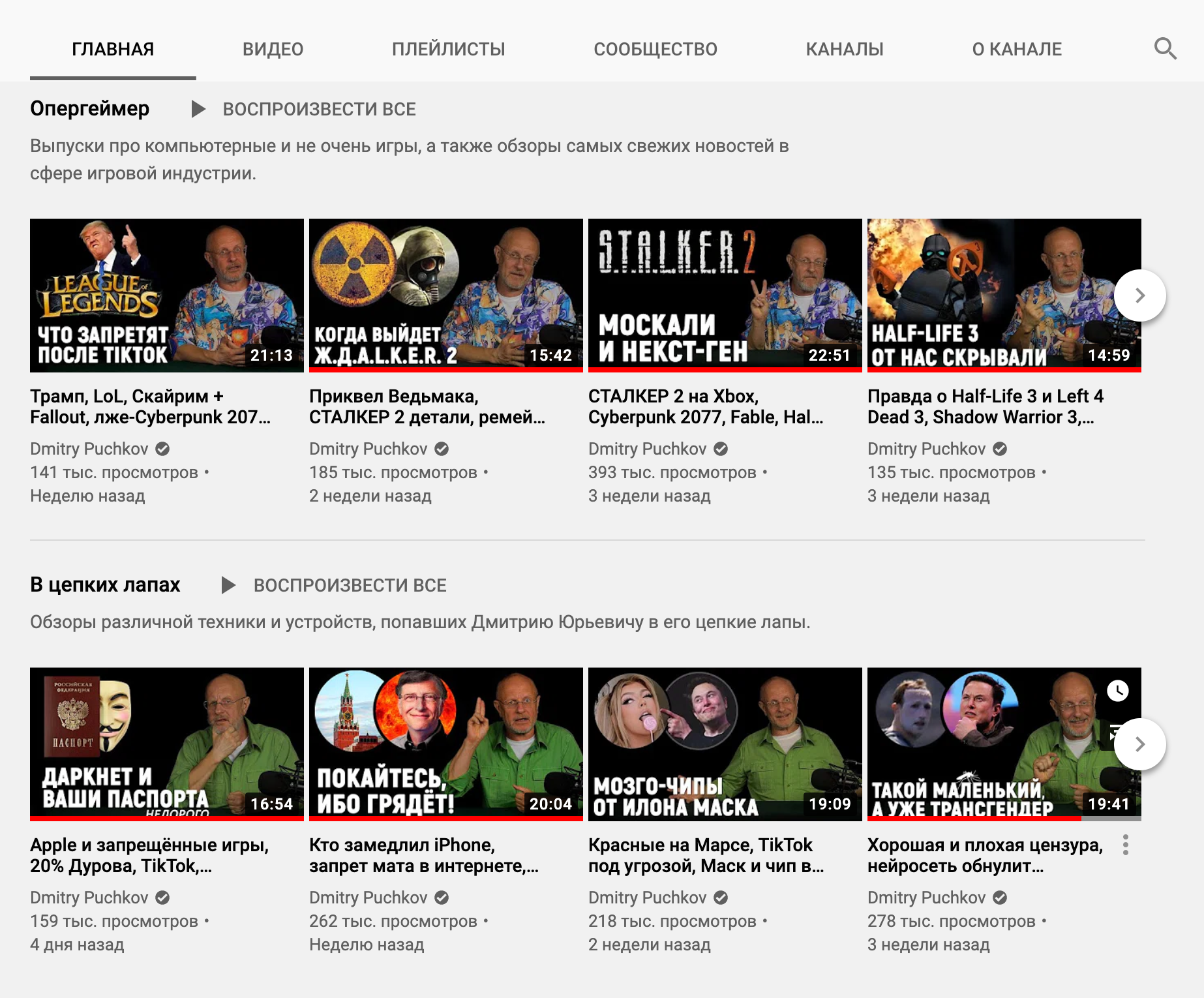Click the verified badge under Красные на Марсе video
This screenshot has height=998, width=1204.
click(x=721, y=898)
